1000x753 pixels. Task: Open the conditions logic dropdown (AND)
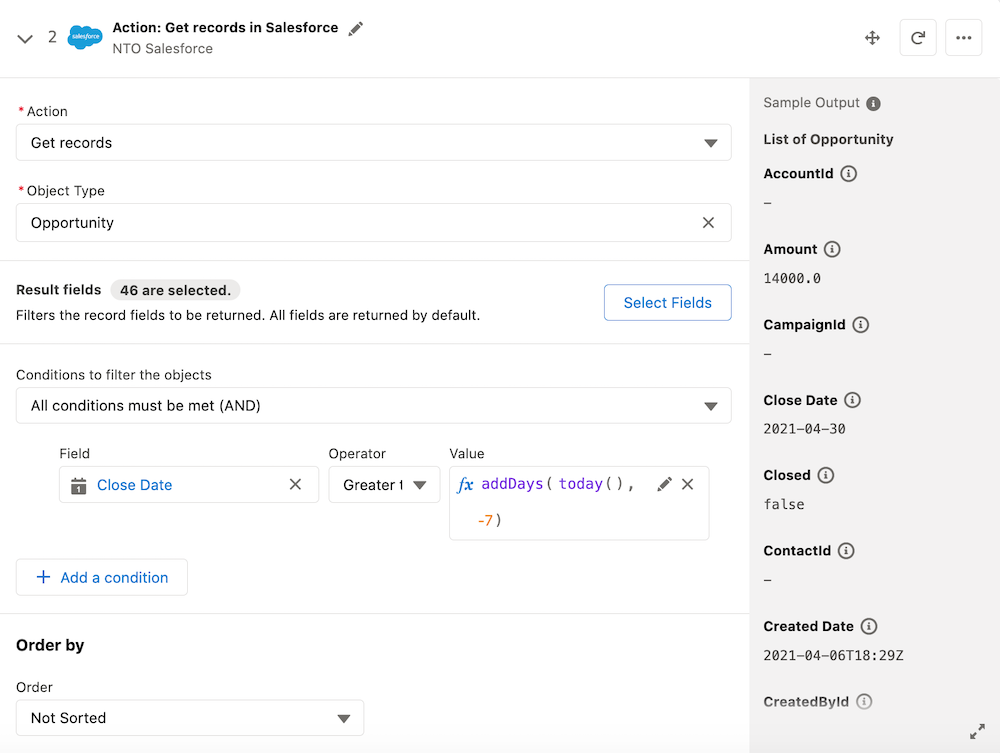tap(374, 406)
